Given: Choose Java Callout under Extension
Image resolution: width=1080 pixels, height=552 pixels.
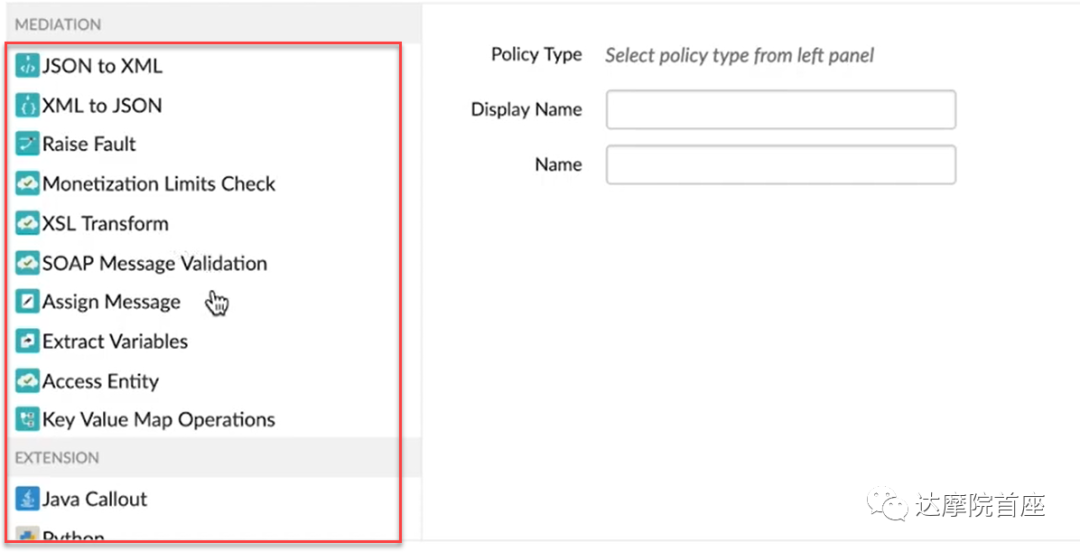Looking at the screenshot, I should pos(94,499).
